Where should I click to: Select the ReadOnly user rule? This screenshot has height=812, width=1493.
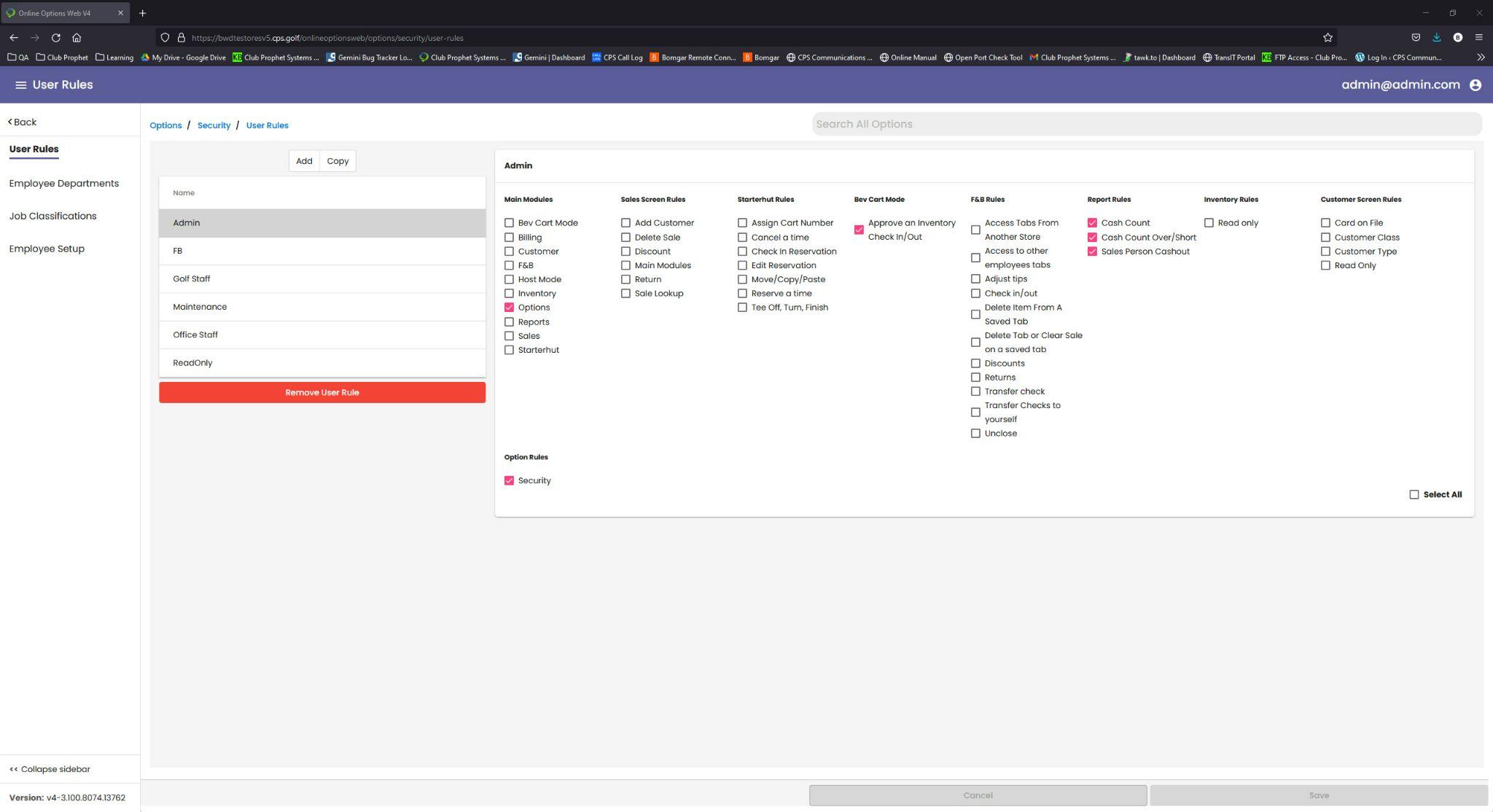(322, 363)
